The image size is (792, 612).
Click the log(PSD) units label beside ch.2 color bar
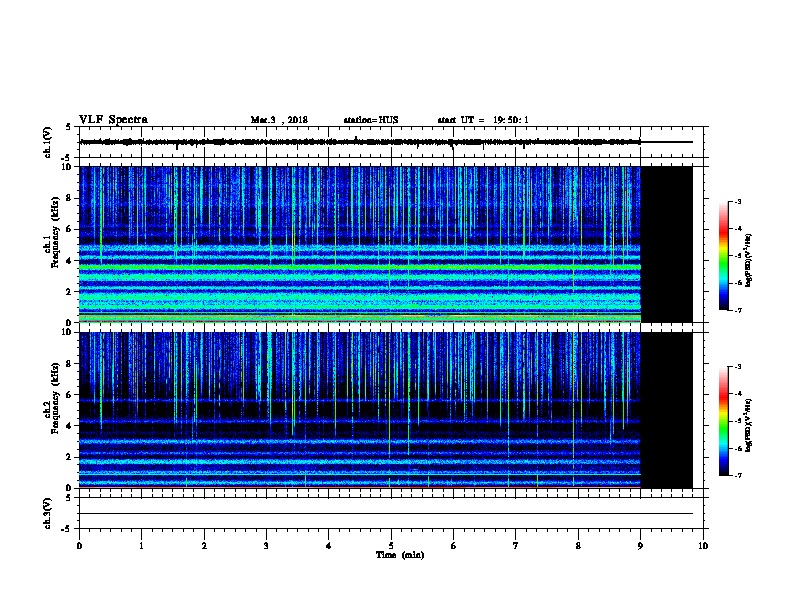[749, 425]
